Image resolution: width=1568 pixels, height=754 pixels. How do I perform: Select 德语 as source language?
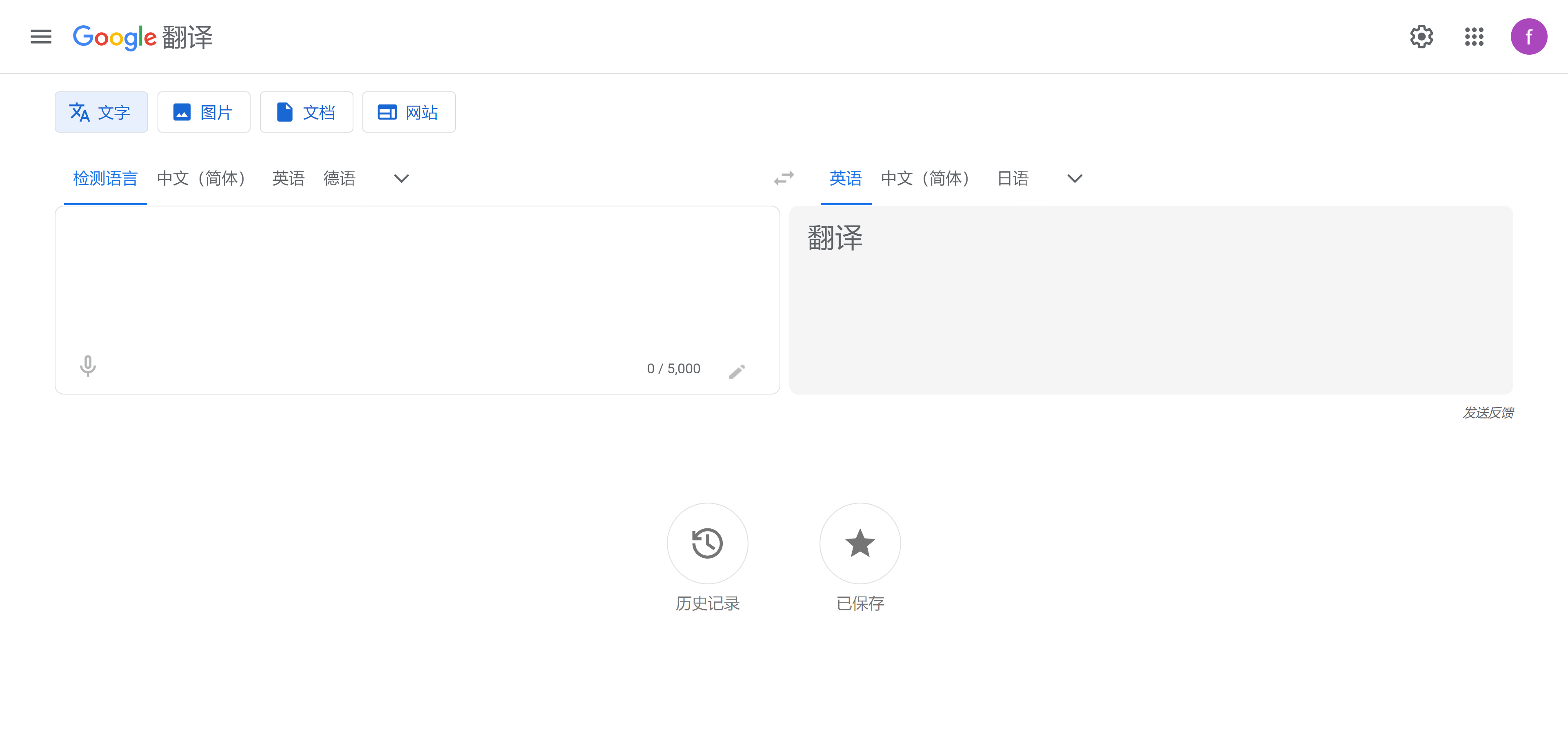339,178
